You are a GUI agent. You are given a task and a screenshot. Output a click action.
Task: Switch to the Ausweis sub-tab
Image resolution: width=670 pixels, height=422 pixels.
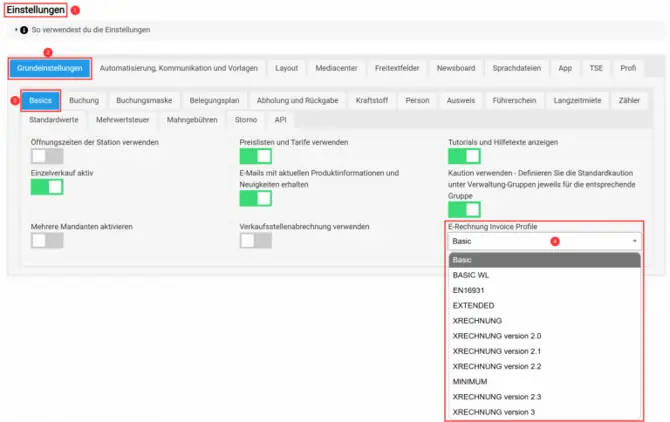click(461, 101)
